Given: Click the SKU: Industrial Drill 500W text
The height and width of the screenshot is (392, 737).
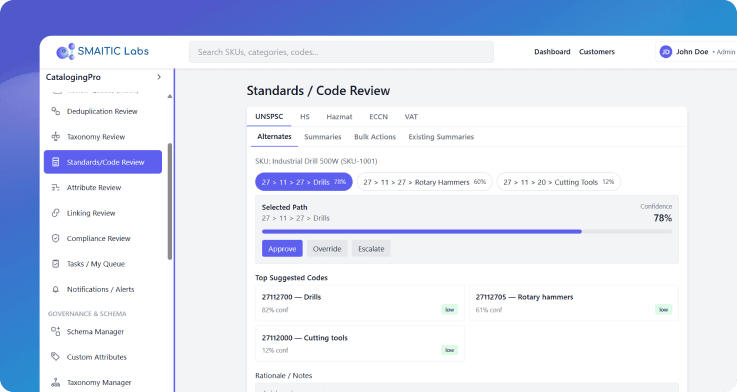Looking at the screenshot, I should pos(316,161).
